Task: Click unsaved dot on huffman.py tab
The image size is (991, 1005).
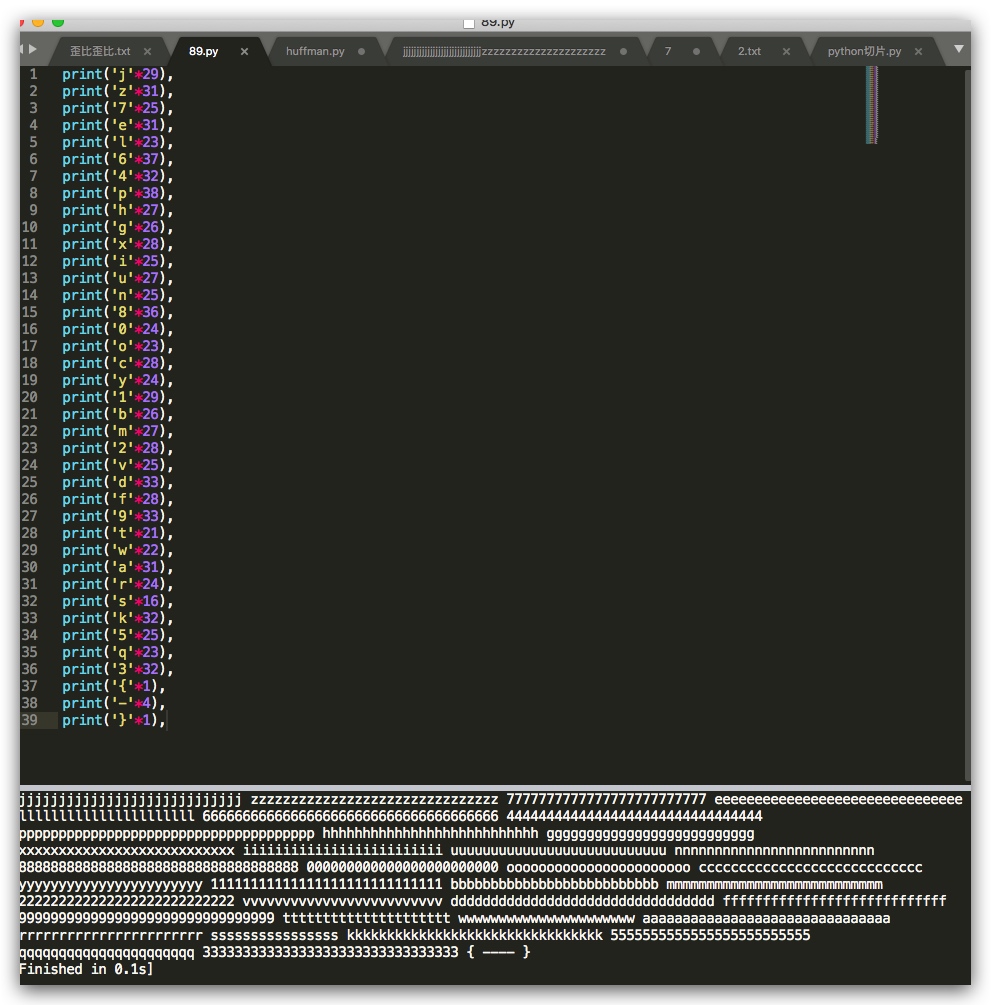Action: (362, 52)
